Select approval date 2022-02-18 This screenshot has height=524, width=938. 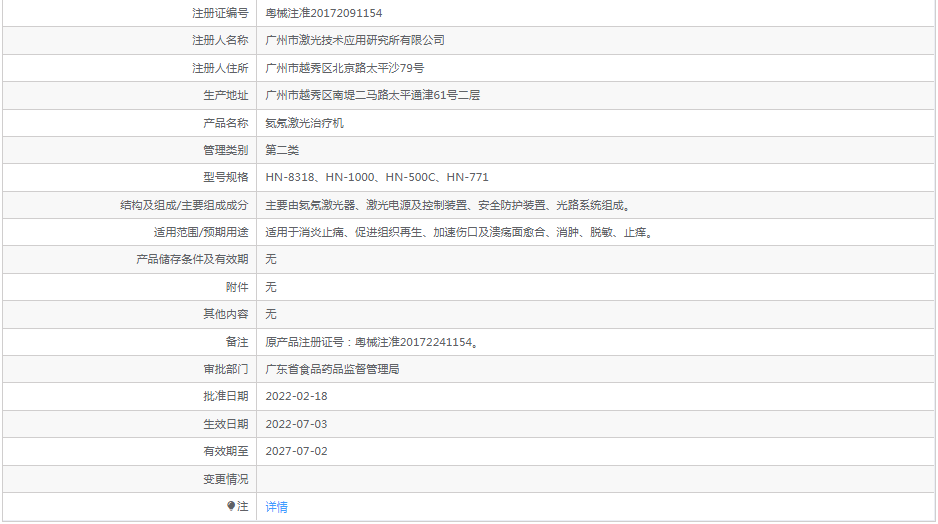click(296, 396)
